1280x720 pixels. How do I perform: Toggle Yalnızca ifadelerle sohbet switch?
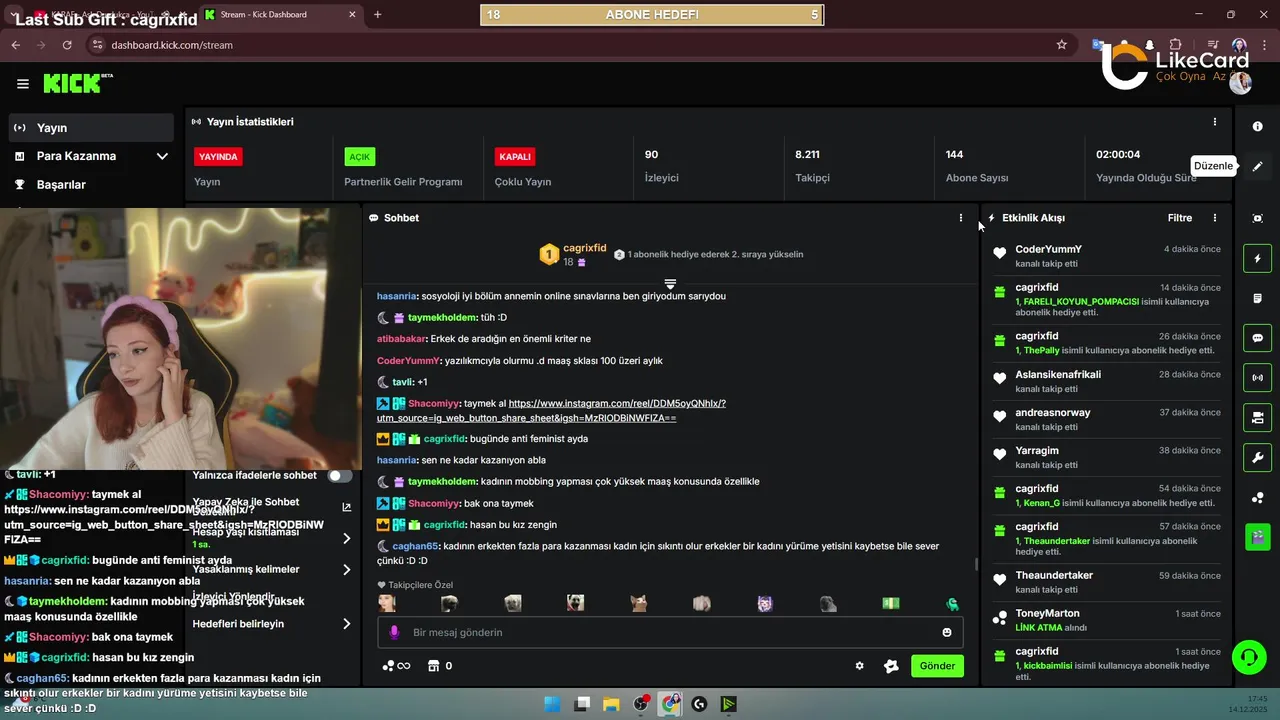pyautogui.click(x=340, y=476)
